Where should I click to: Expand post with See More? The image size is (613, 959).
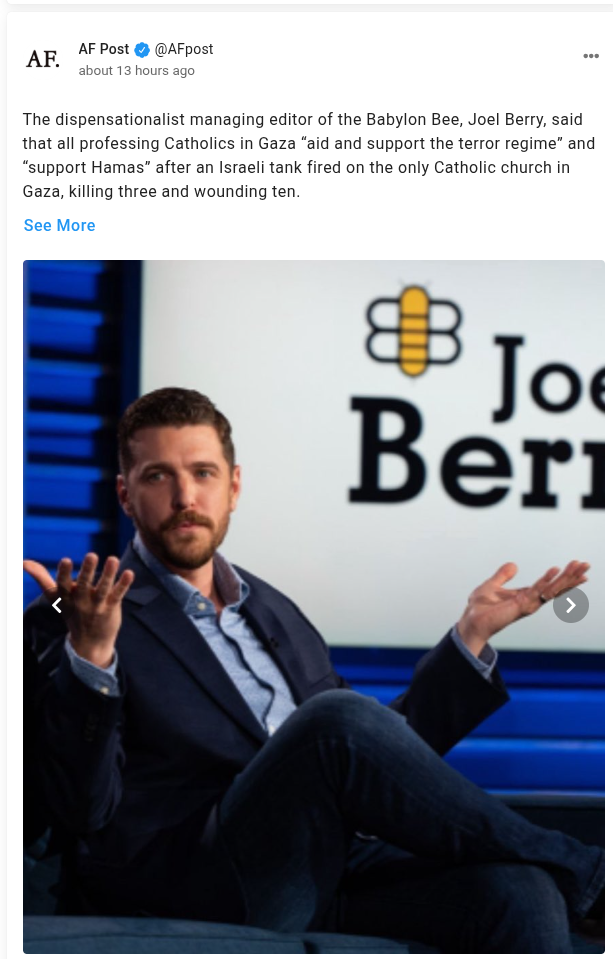(x=59, y=226)
